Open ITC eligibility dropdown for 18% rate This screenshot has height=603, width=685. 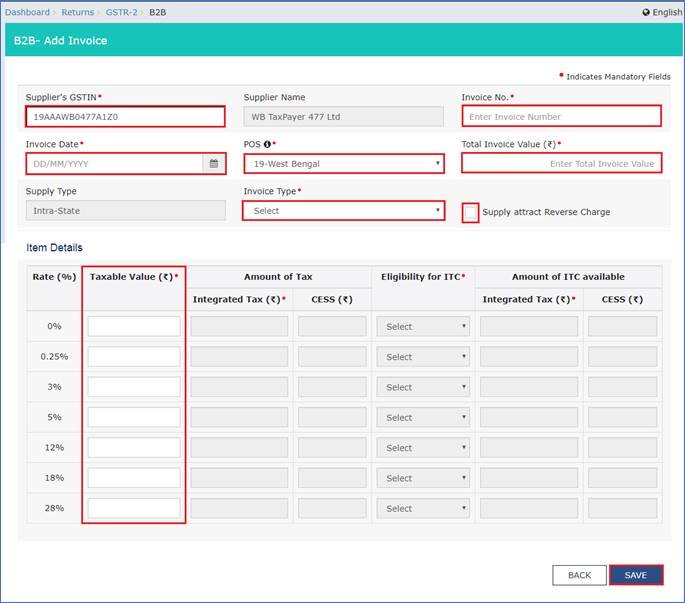click(423, 478)
